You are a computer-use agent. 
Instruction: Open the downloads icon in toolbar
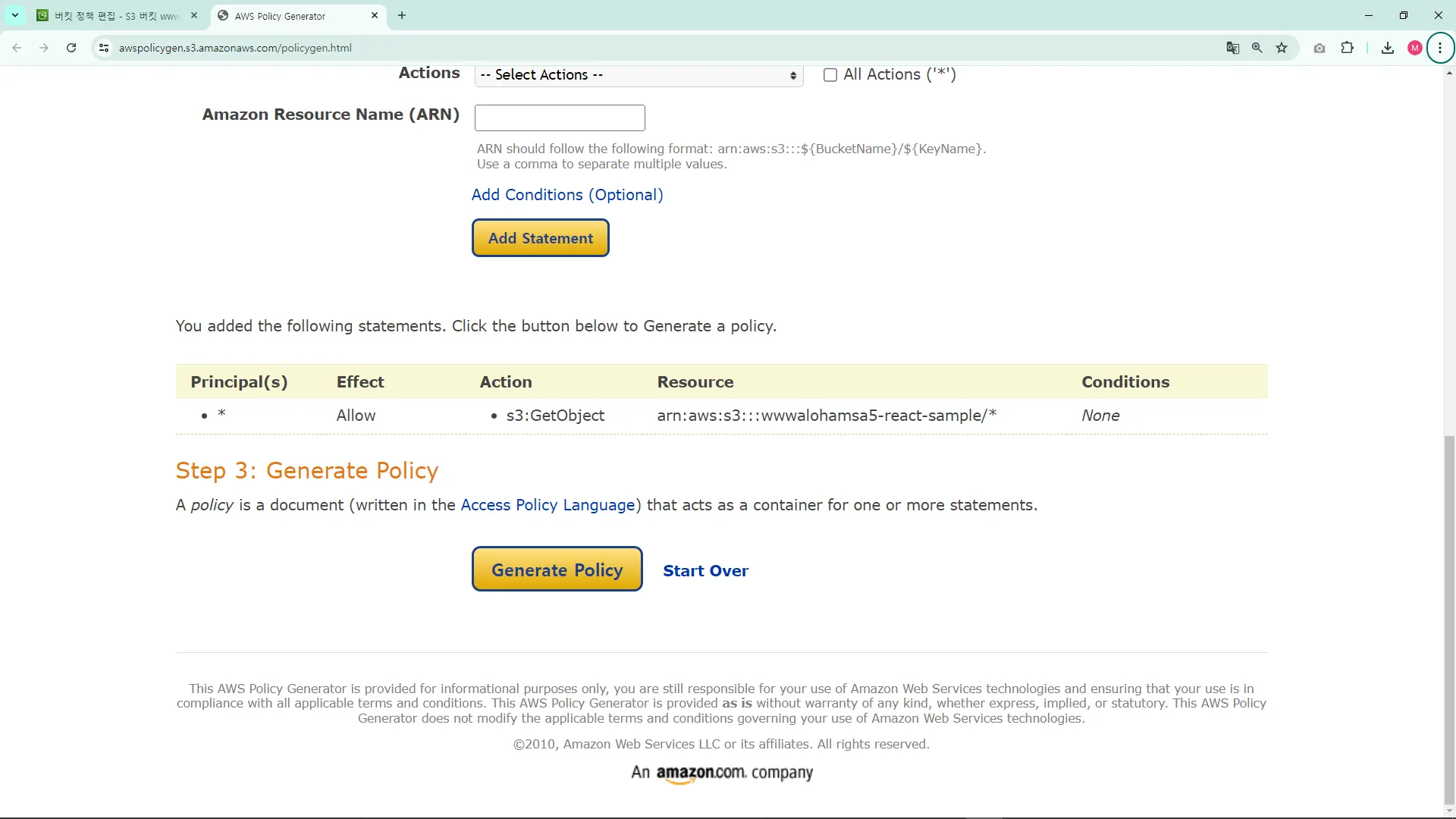(x=1387, y=48)
